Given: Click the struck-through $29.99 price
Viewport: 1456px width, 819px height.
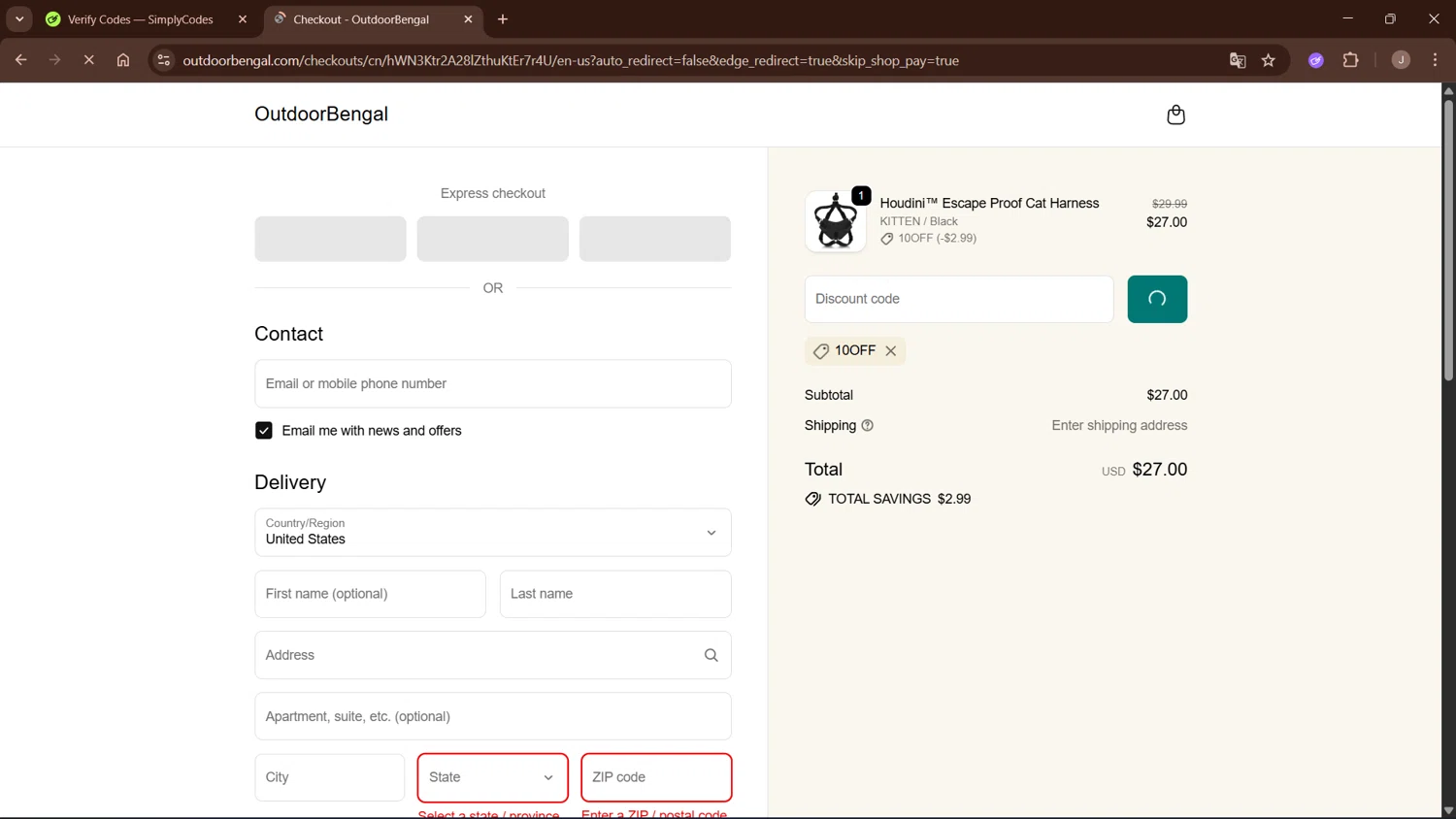Looking at the screenshot, I should point(1169,204).
